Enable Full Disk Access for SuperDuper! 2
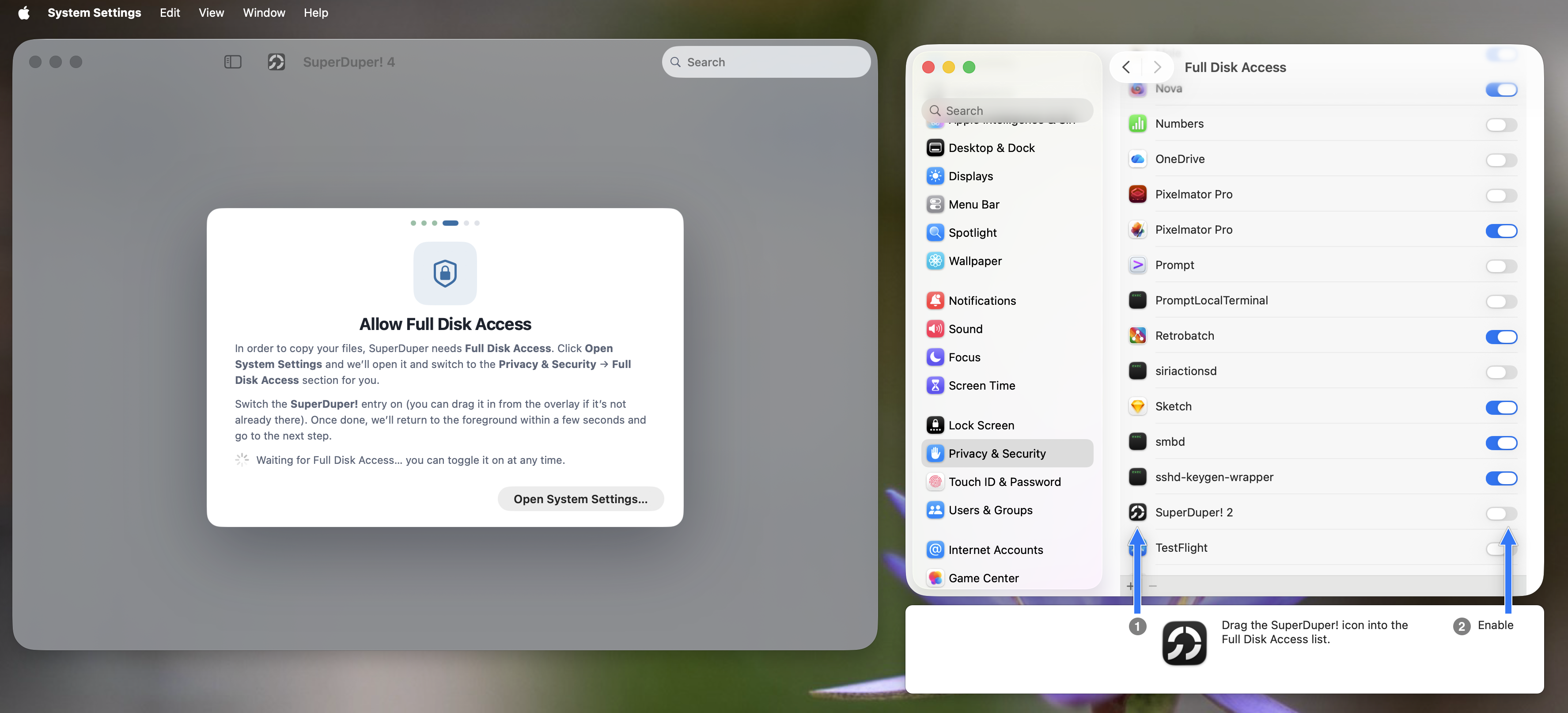This screenshot has width=1568, height=713. click(1501, 513)
